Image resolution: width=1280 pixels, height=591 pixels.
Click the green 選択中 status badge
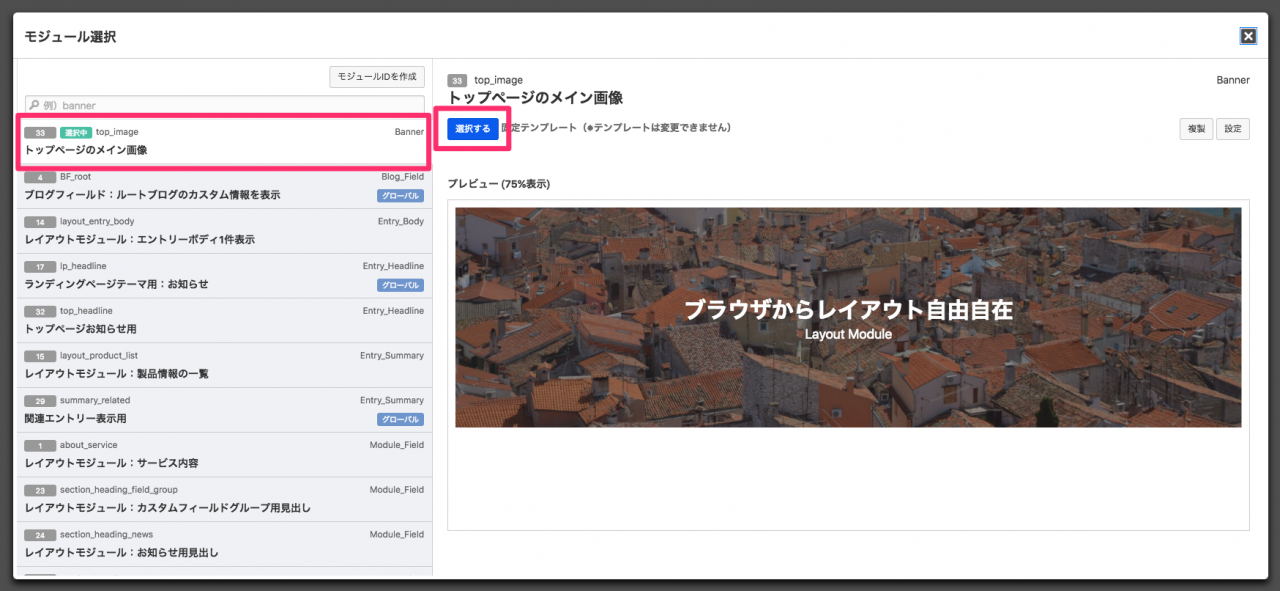tap(75, 132)
